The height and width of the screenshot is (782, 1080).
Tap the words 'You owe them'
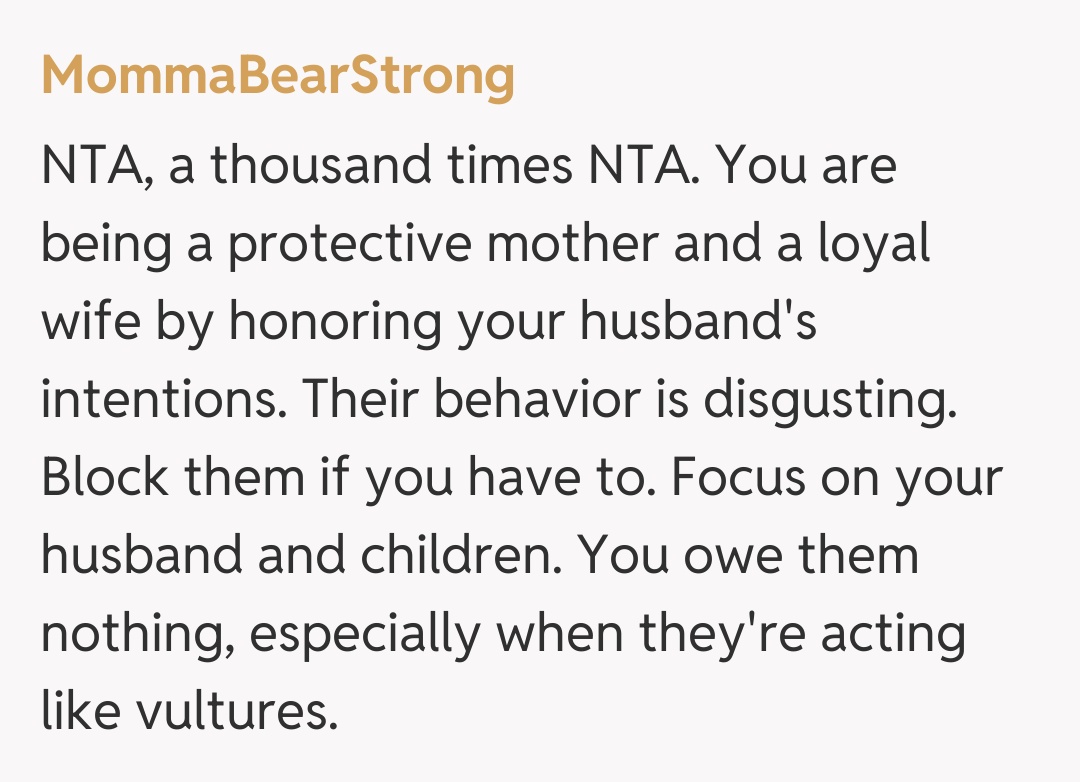tap(748, 556)
